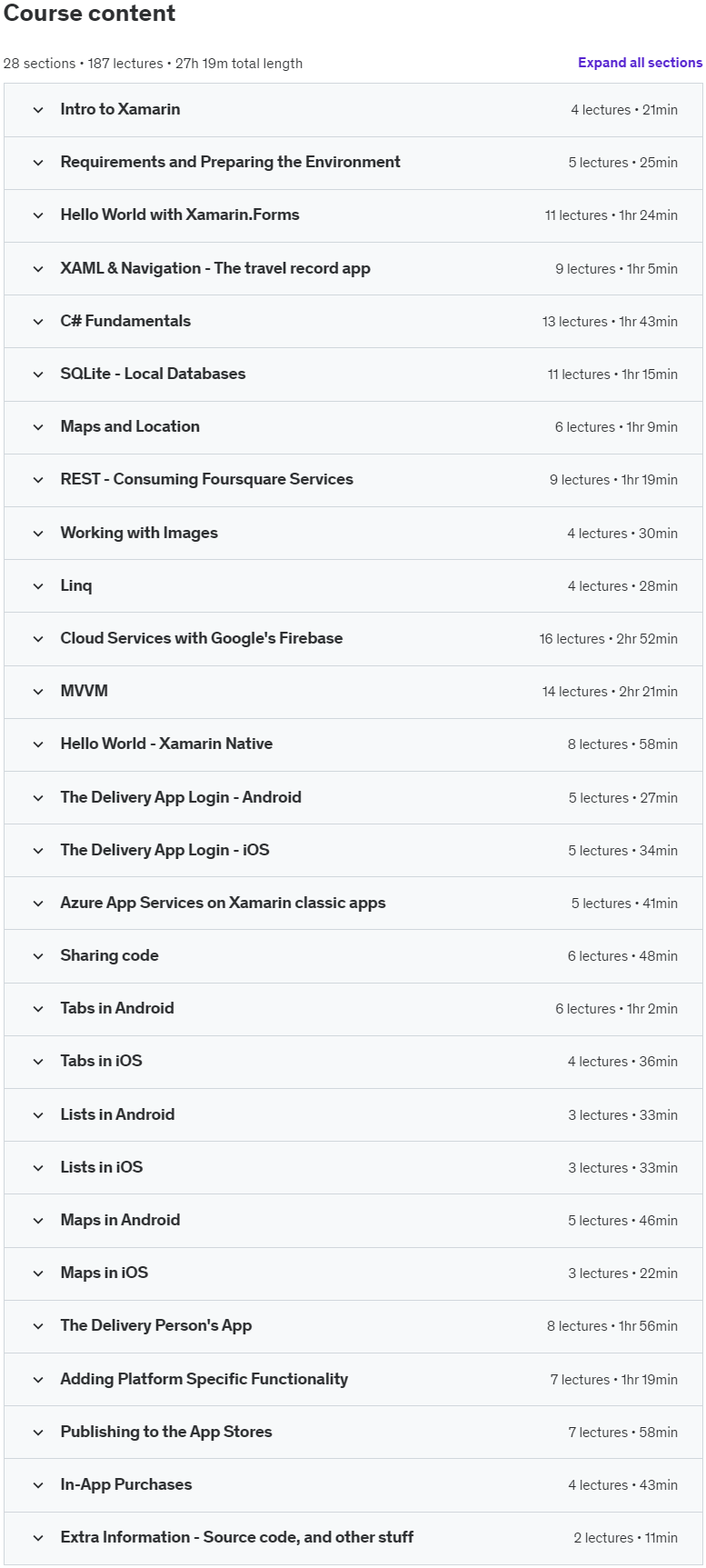The image size is (706, 1568).
Task: Click the '4 lectures • 36min' text
Action: point(622,1062)
